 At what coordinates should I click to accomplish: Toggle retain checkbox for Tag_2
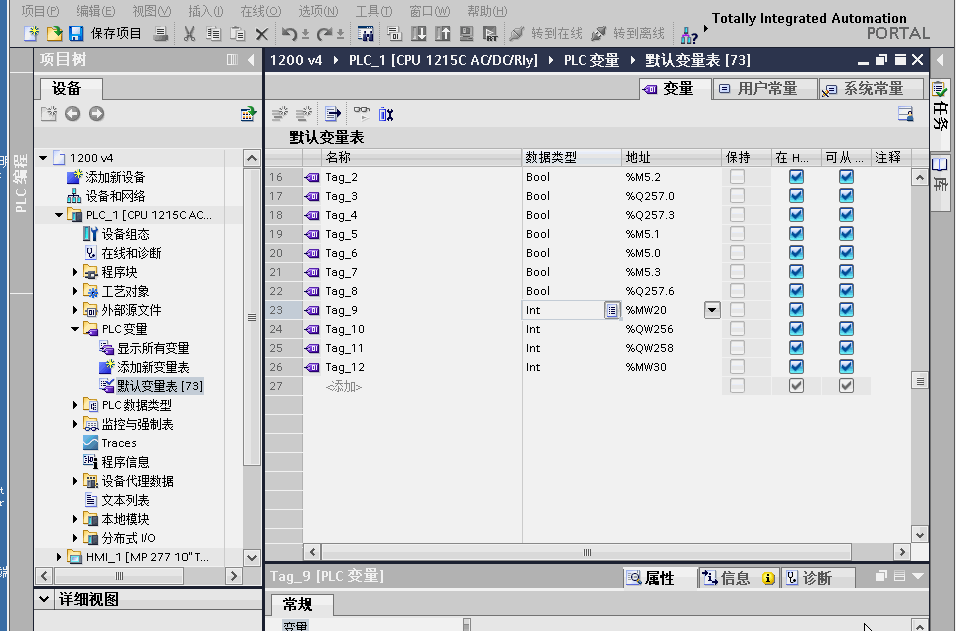pyautogui.click(x=737, y=177)
